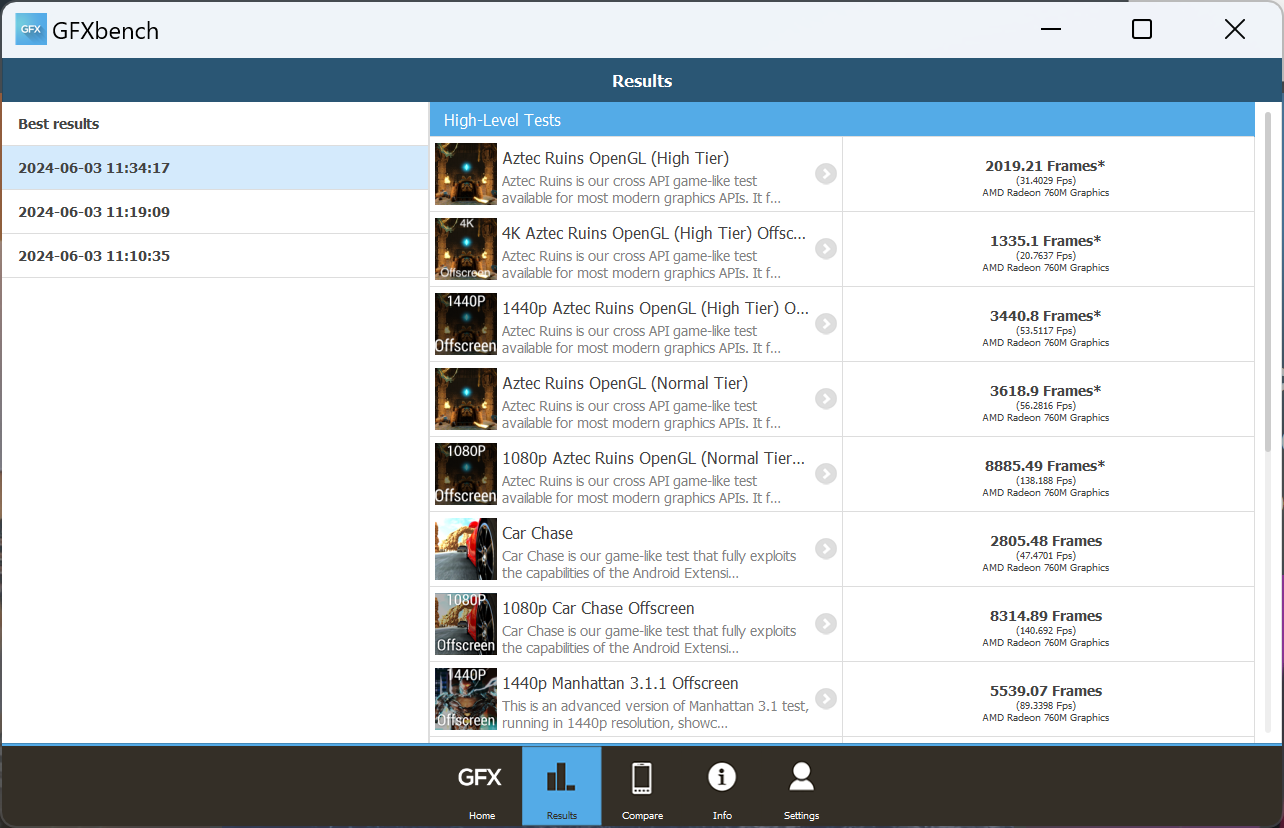Select the Best results entry
Screen dimensions: 1284x828
[x=215, y=124]
